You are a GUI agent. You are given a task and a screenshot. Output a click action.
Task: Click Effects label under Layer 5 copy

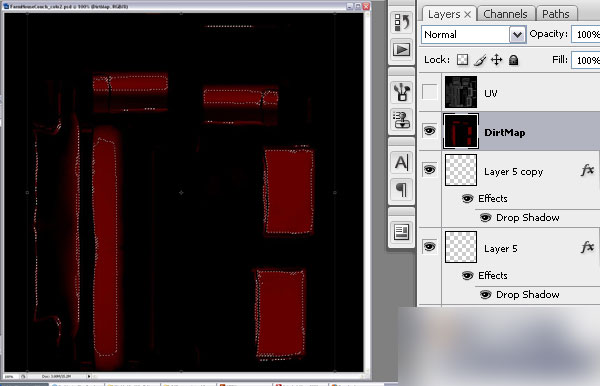493,199
